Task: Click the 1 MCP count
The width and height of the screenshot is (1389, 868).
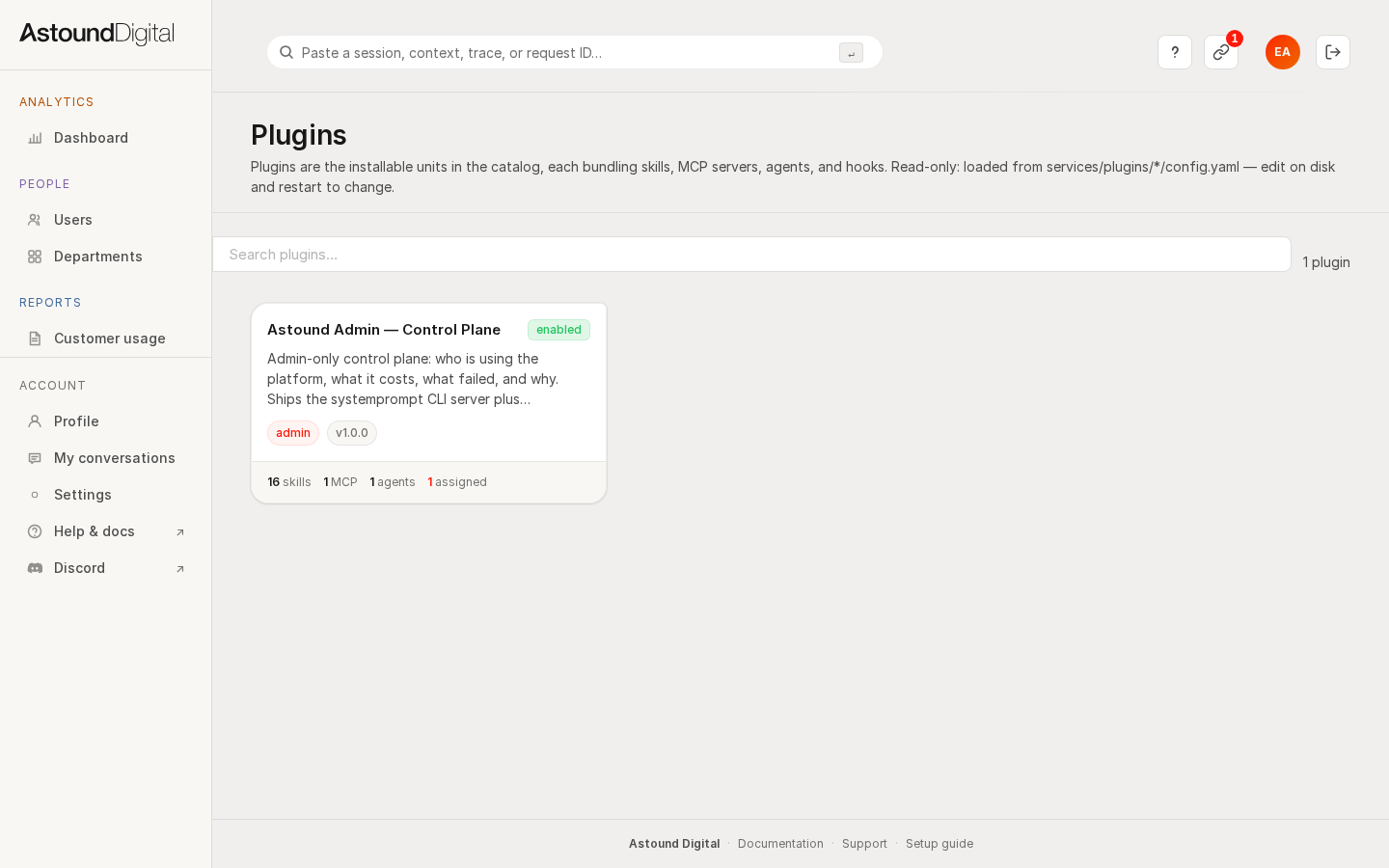Action: [340, 482]
